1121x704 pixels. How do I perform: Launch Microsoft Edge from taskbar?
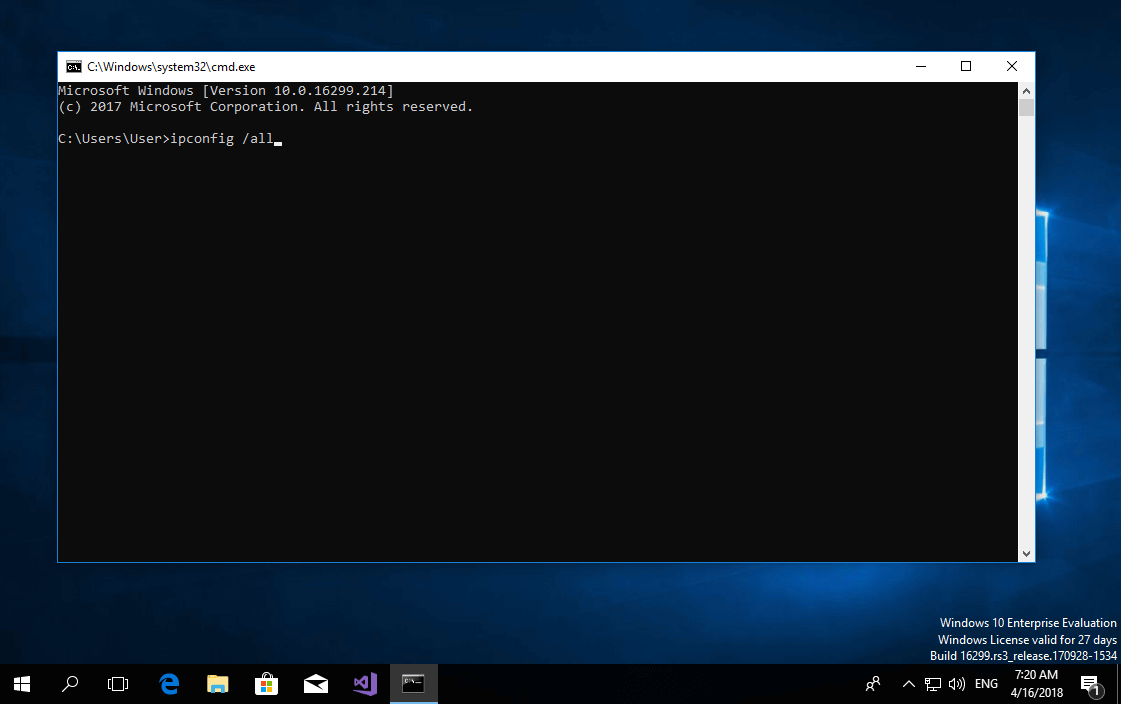[169, 684]
